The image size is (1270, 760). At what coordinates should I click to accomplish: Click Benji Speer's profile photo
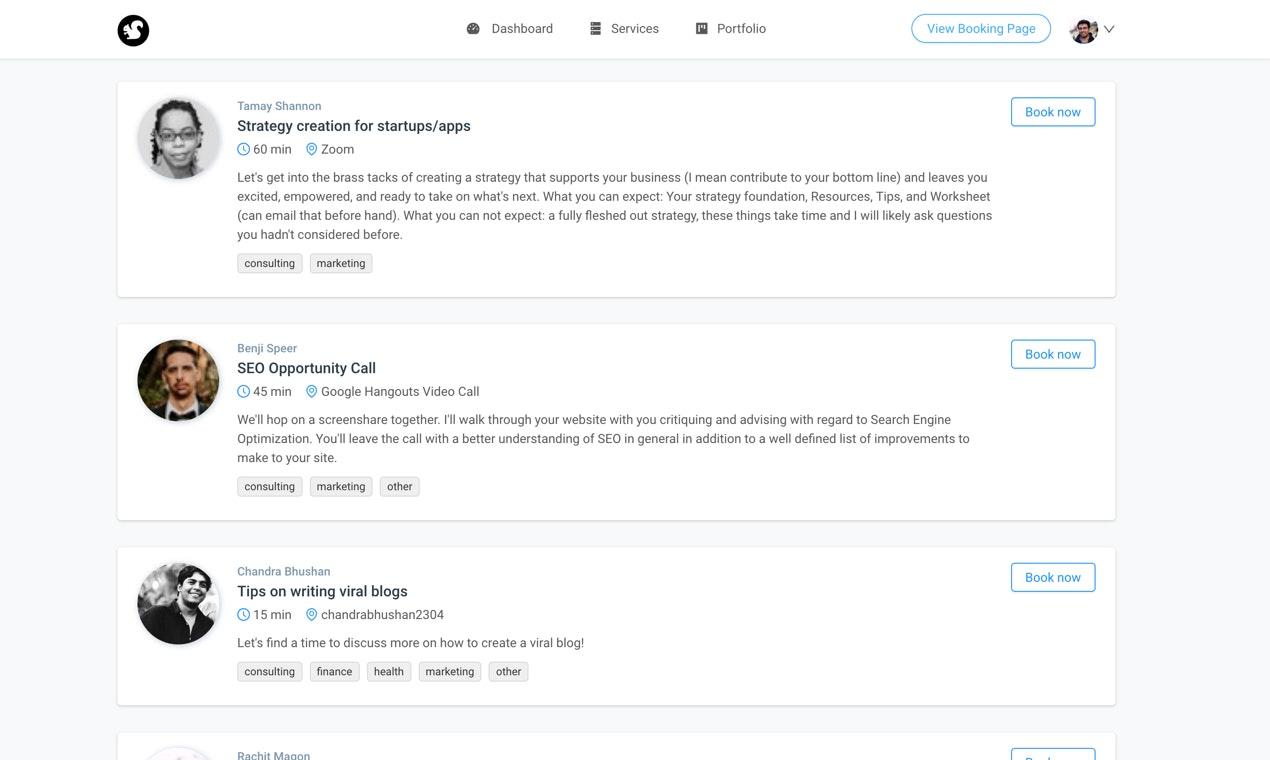[x=178, y=380]
